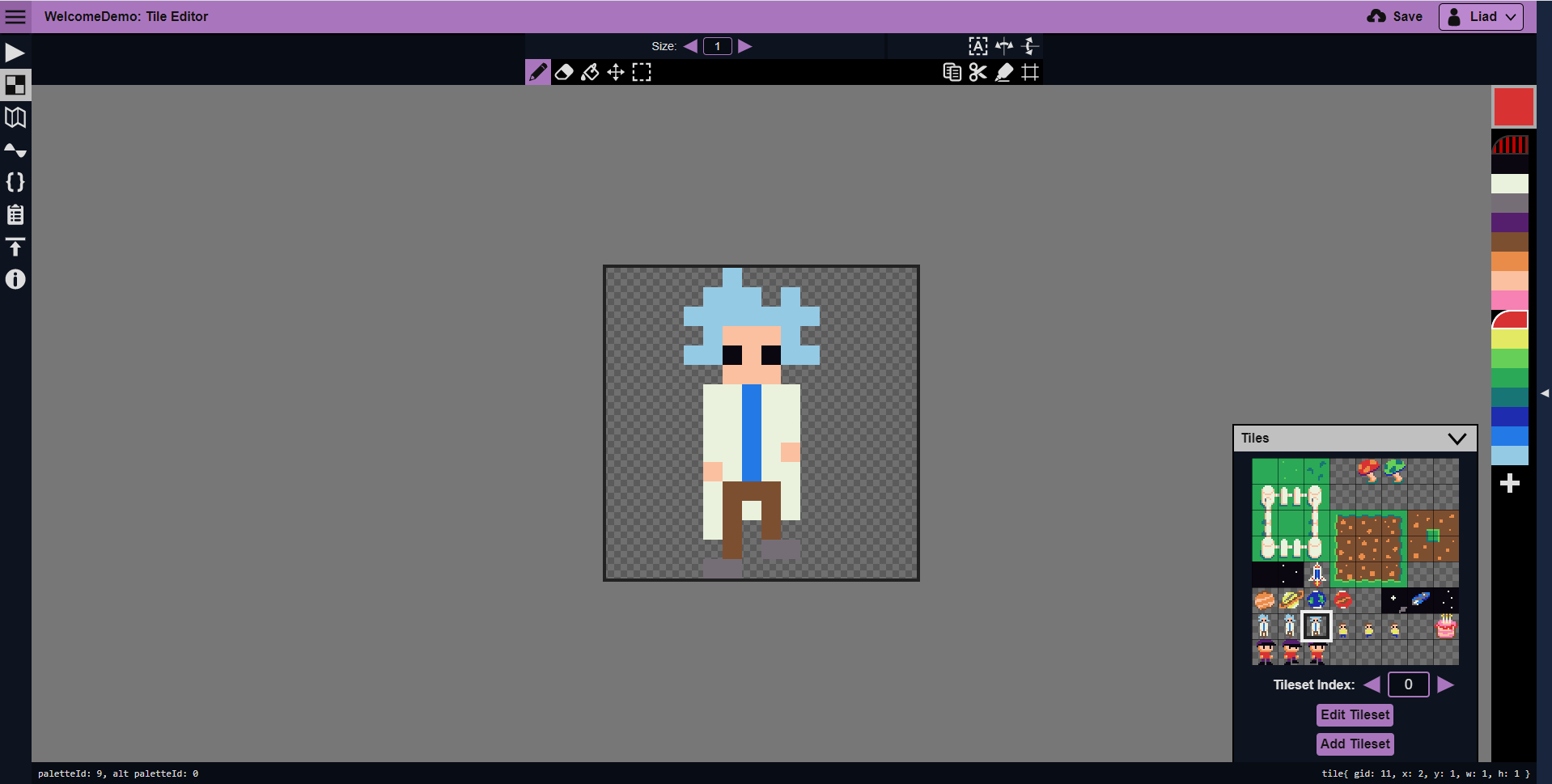Select the rocket ship tile

1317,574
